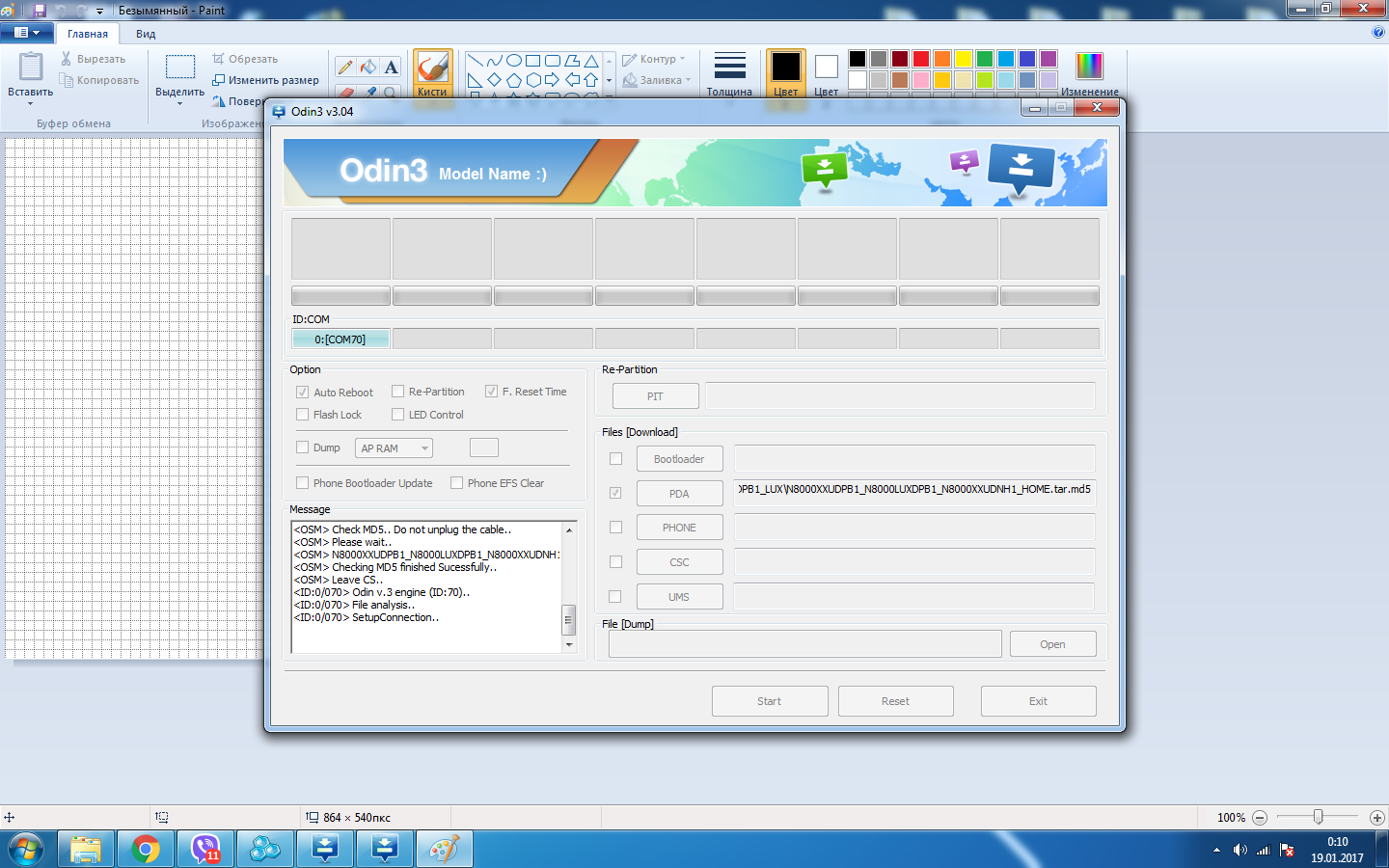This screenshot has width=1389, height=868.
Task: Pick the Fill with color bucket tool
Action: [x=368, y=67]
